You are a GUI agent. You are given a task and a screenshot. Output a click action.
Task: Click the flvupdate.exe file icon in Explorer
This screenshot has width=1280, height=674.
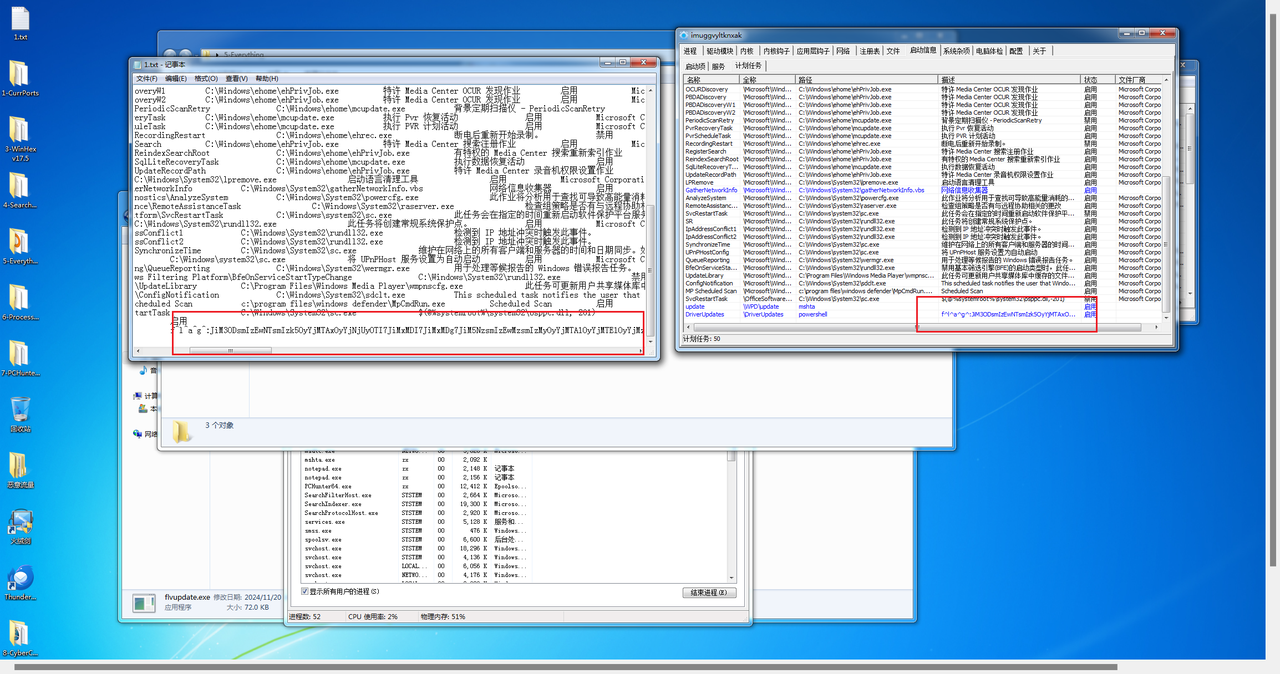click(x=146, y=602)
